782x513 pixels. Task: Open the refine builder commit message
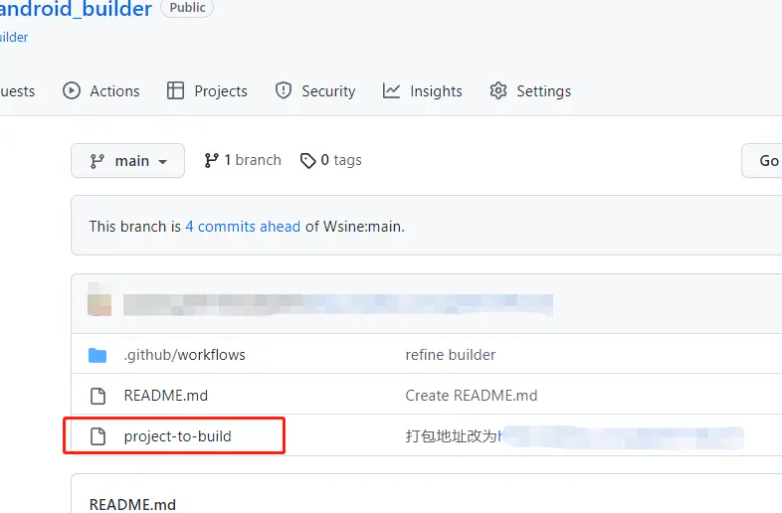click(x=450, y=354)
